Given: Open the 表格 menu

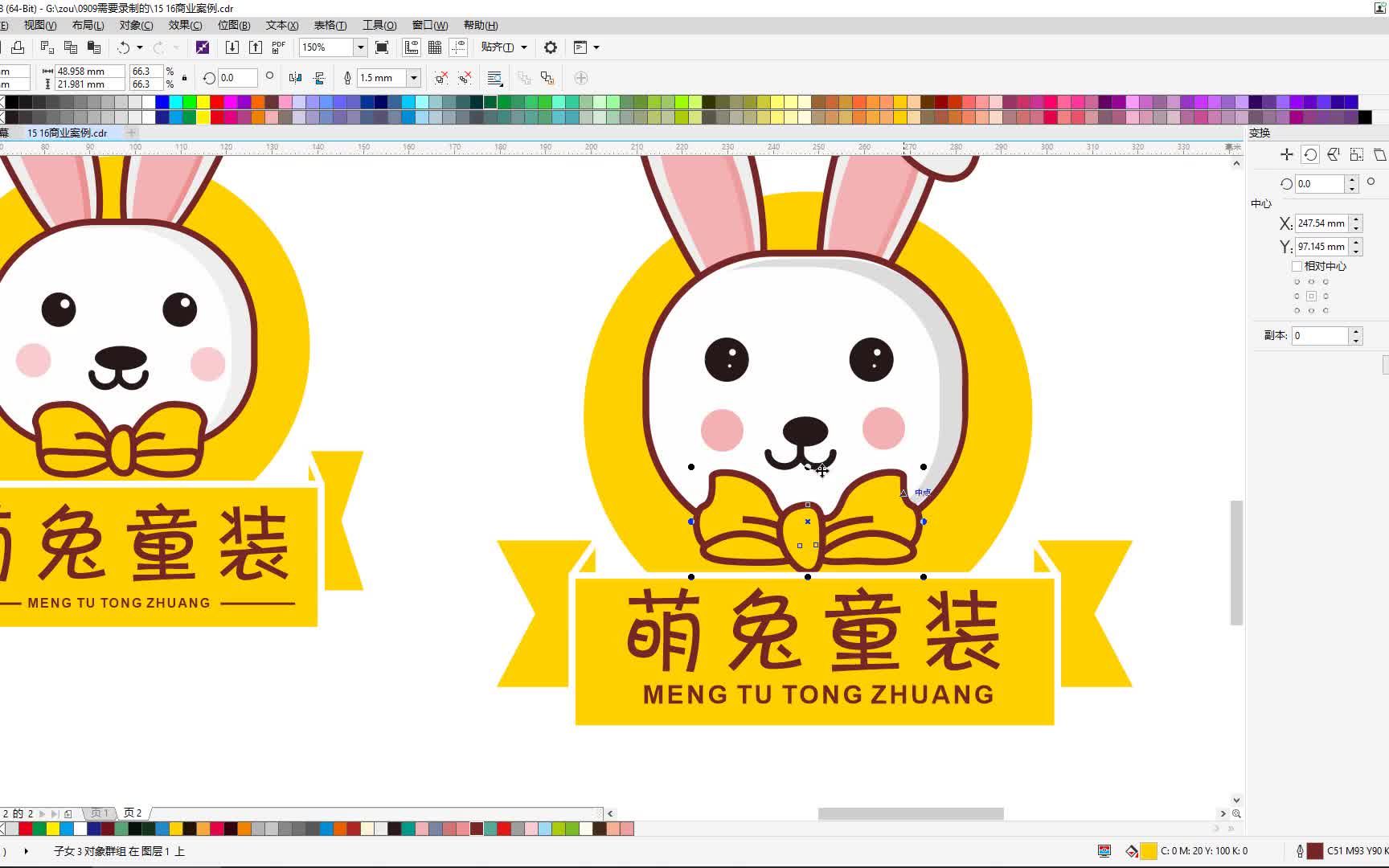Looking at the screenshot, I should (330, 25).
